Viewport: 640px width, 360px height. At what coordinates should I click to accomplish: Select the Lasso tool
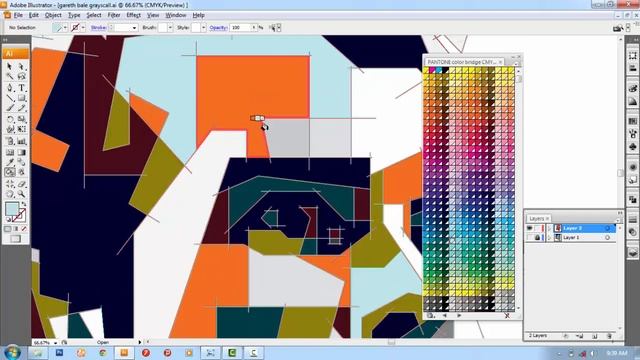(21, 77)
